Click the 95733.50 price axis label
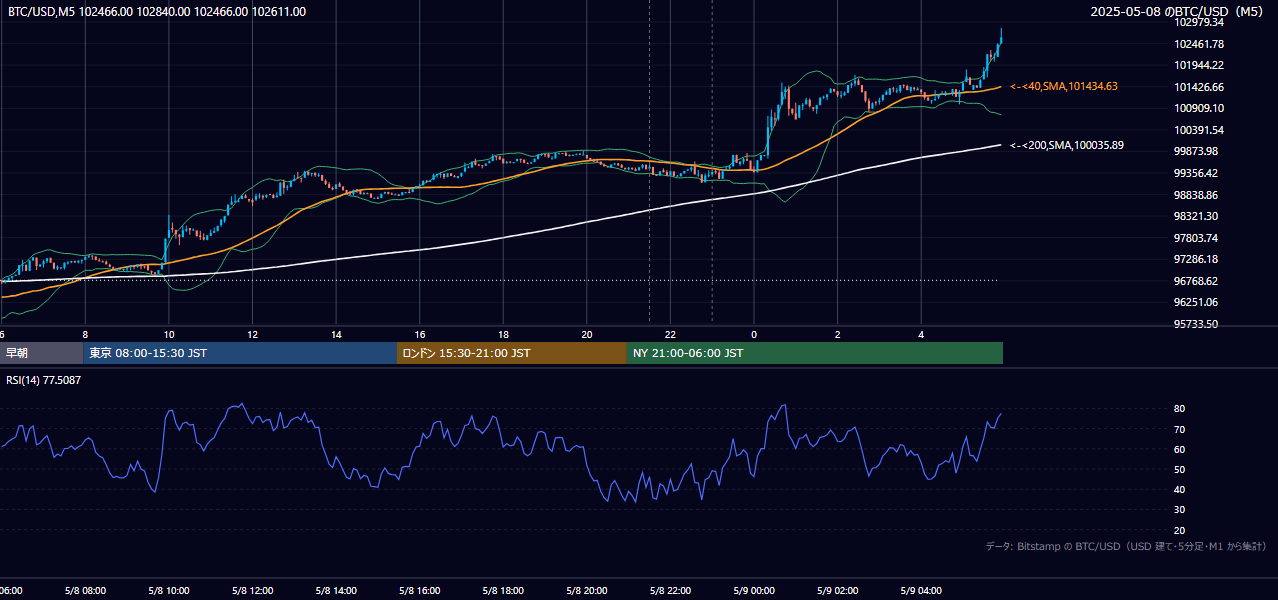The image size is (1278, 600). click(1196, 324)
